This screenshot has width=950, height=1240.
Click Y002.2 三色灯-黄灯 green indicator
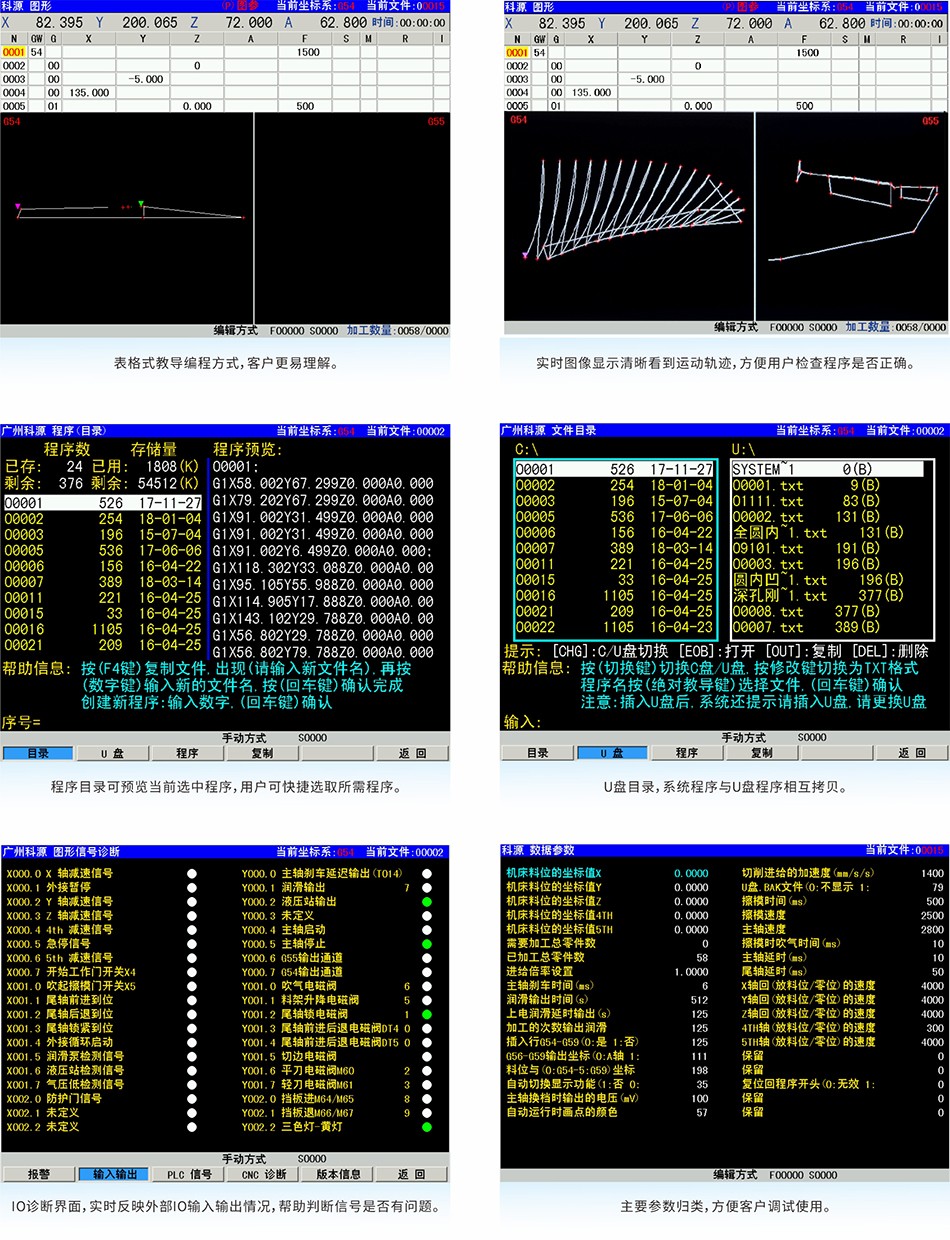coord(427,1126)
